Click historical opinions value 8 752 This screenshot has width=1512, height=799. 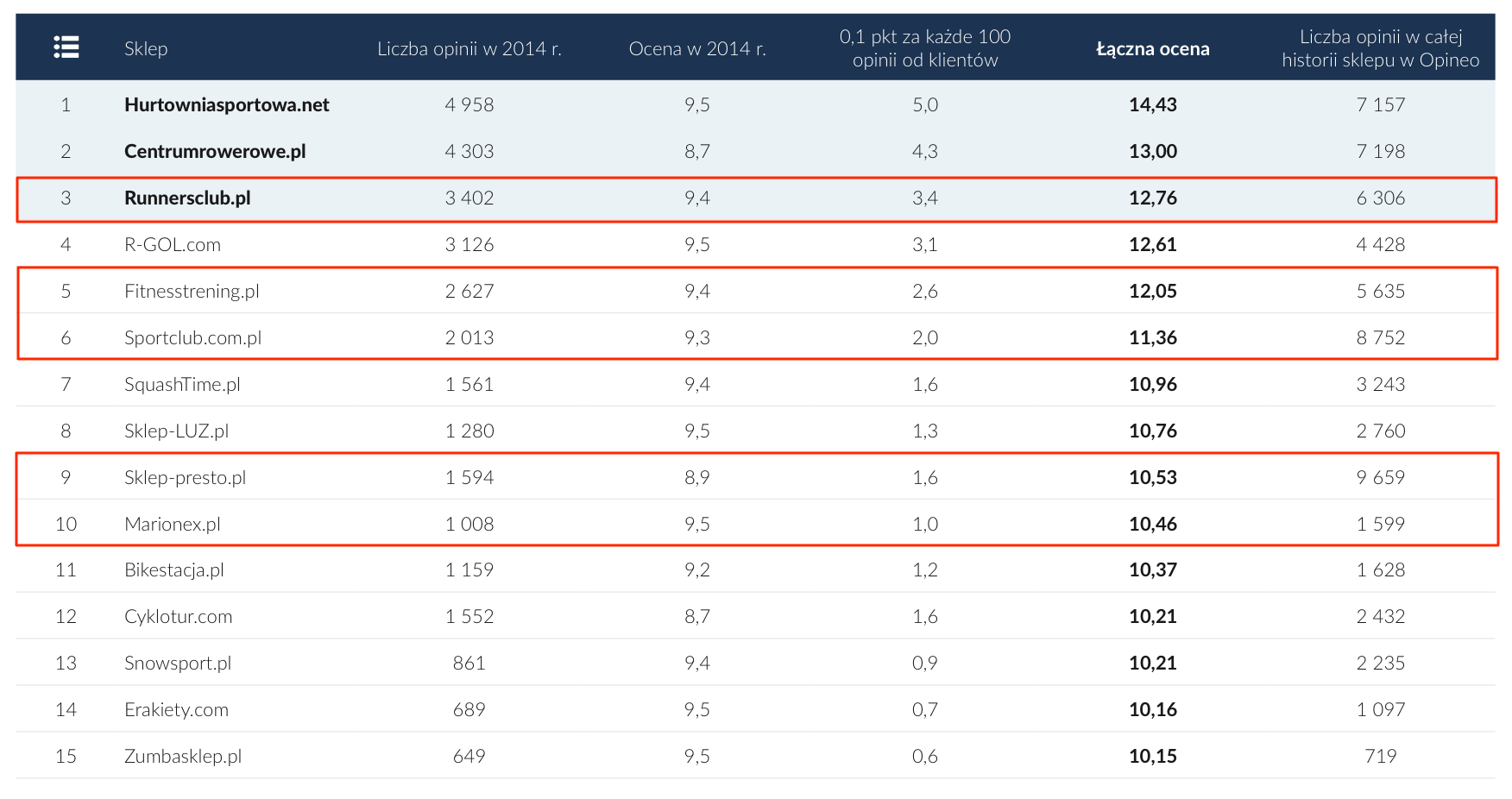pyautogui.click(x=1381, y=337)
